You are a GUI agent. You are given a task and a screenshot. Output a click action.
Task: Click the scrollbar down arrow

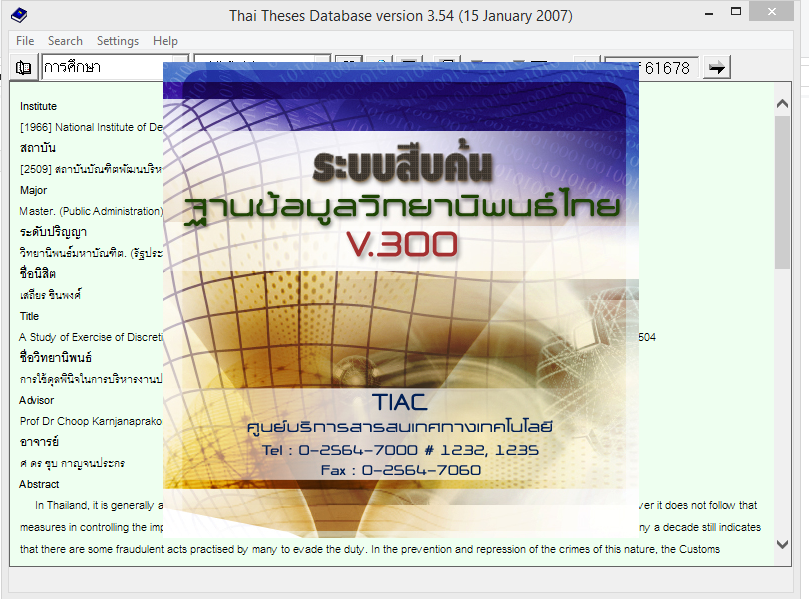[782, 544]
